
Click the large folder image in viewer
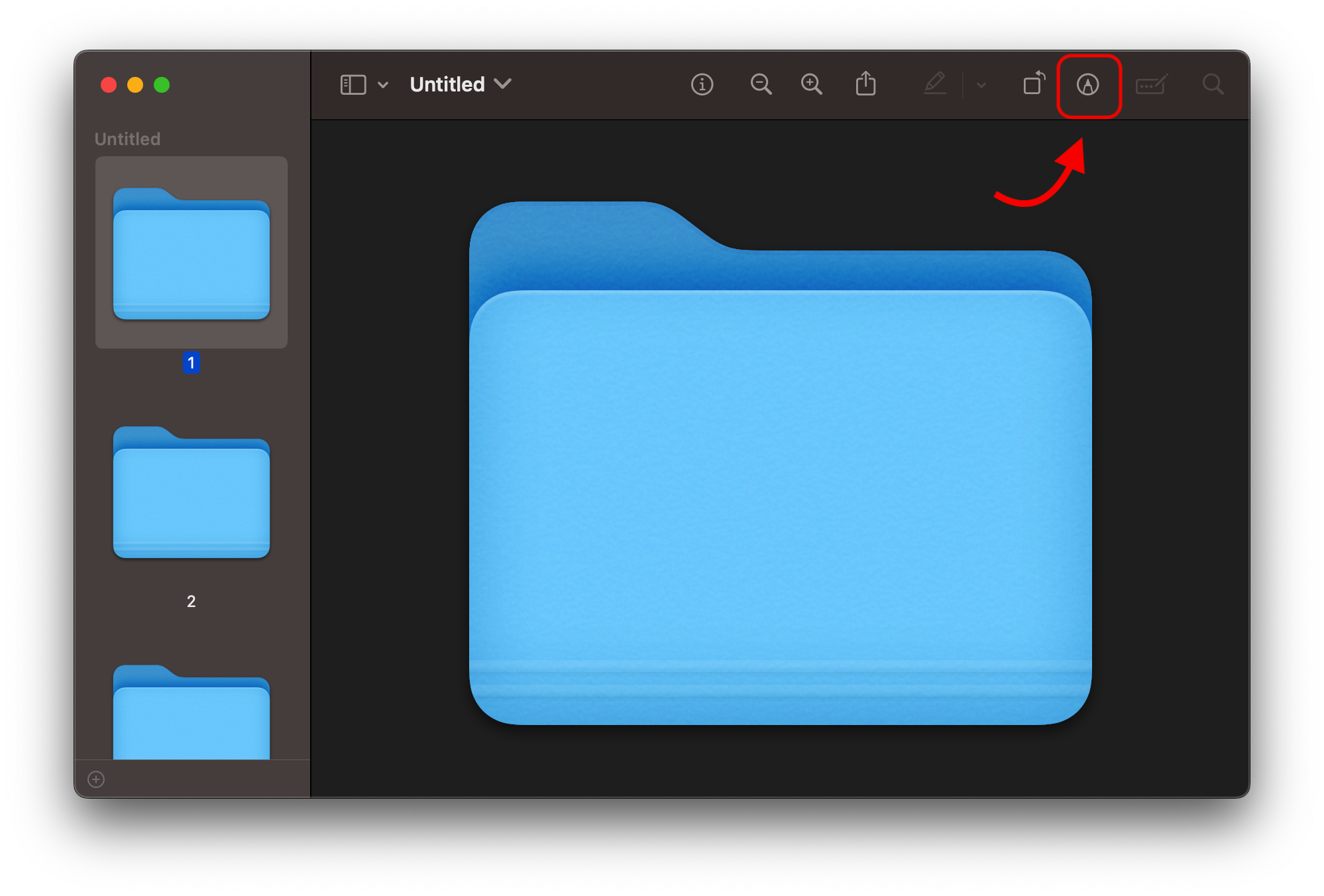(780, 464)
